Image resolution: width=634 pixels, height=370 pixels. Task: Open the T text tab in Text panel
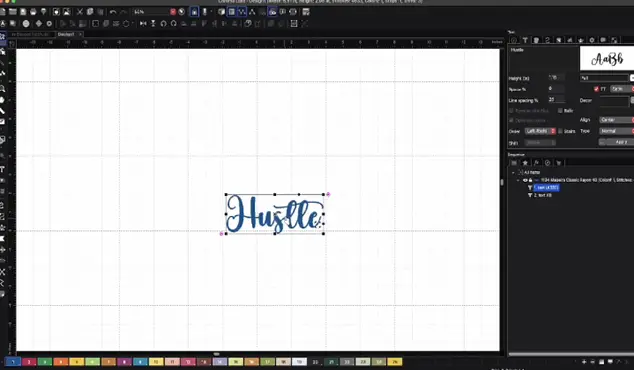525,40
